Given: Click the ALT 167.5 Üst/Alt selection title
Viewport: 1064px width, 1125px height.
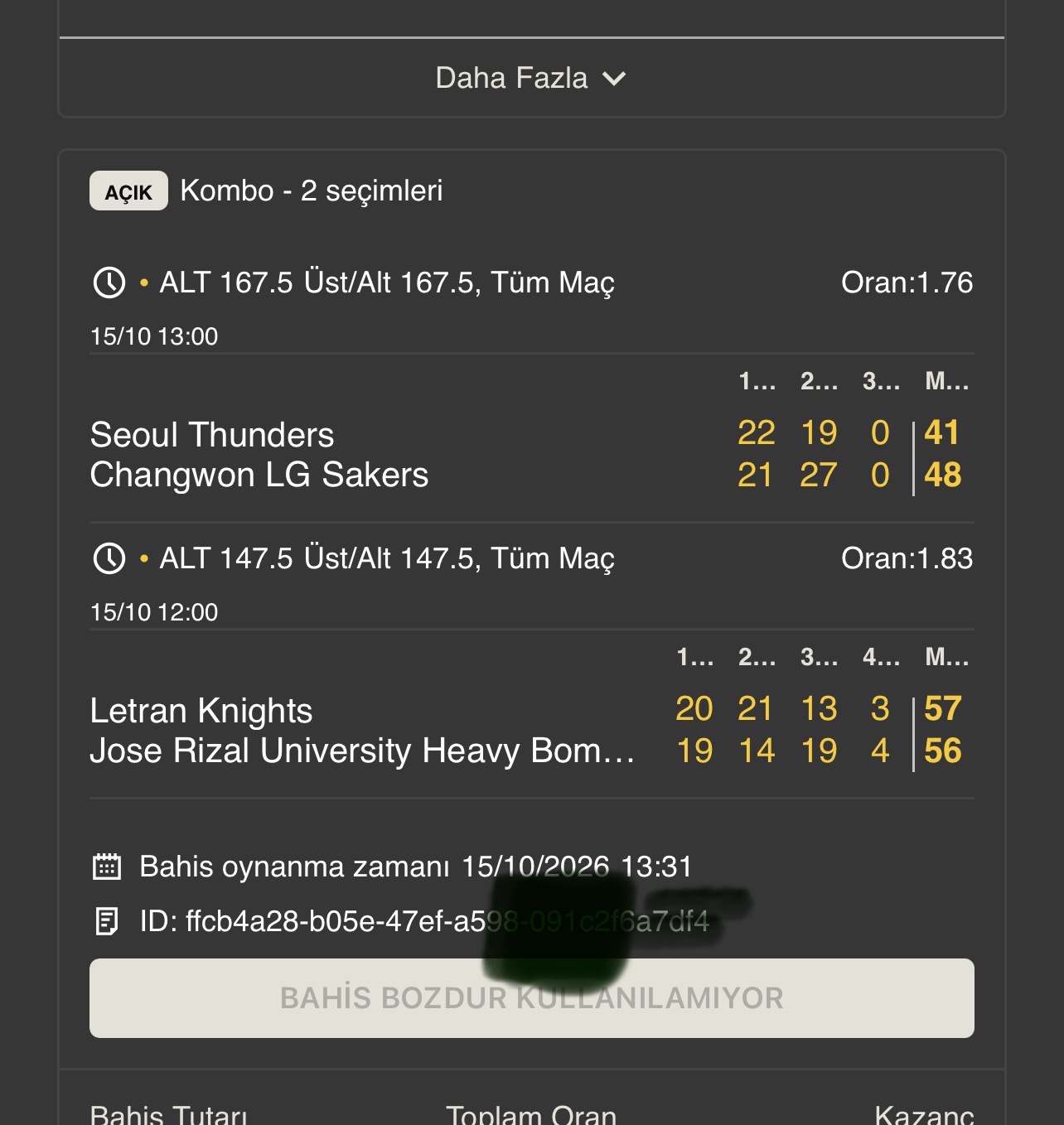Looking at the screenshot, I should coord(387,282).
